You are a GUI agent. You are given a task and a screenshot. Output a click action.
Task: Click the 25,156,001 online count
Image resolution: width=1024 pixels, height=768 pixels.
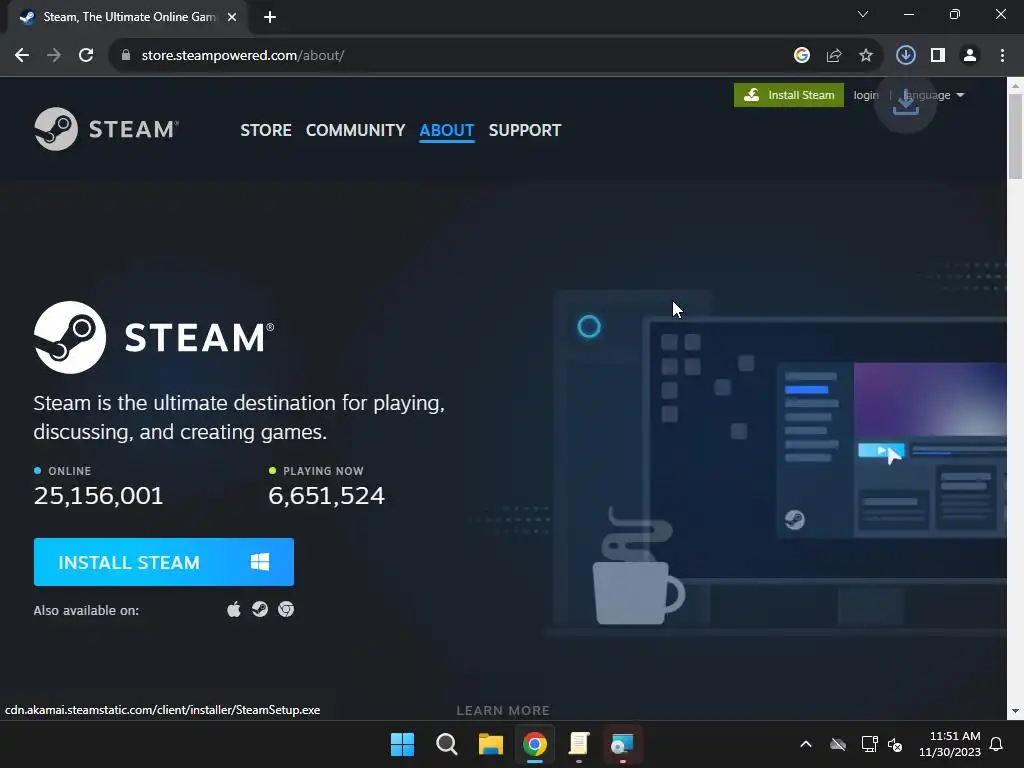[x=99, y=496]
